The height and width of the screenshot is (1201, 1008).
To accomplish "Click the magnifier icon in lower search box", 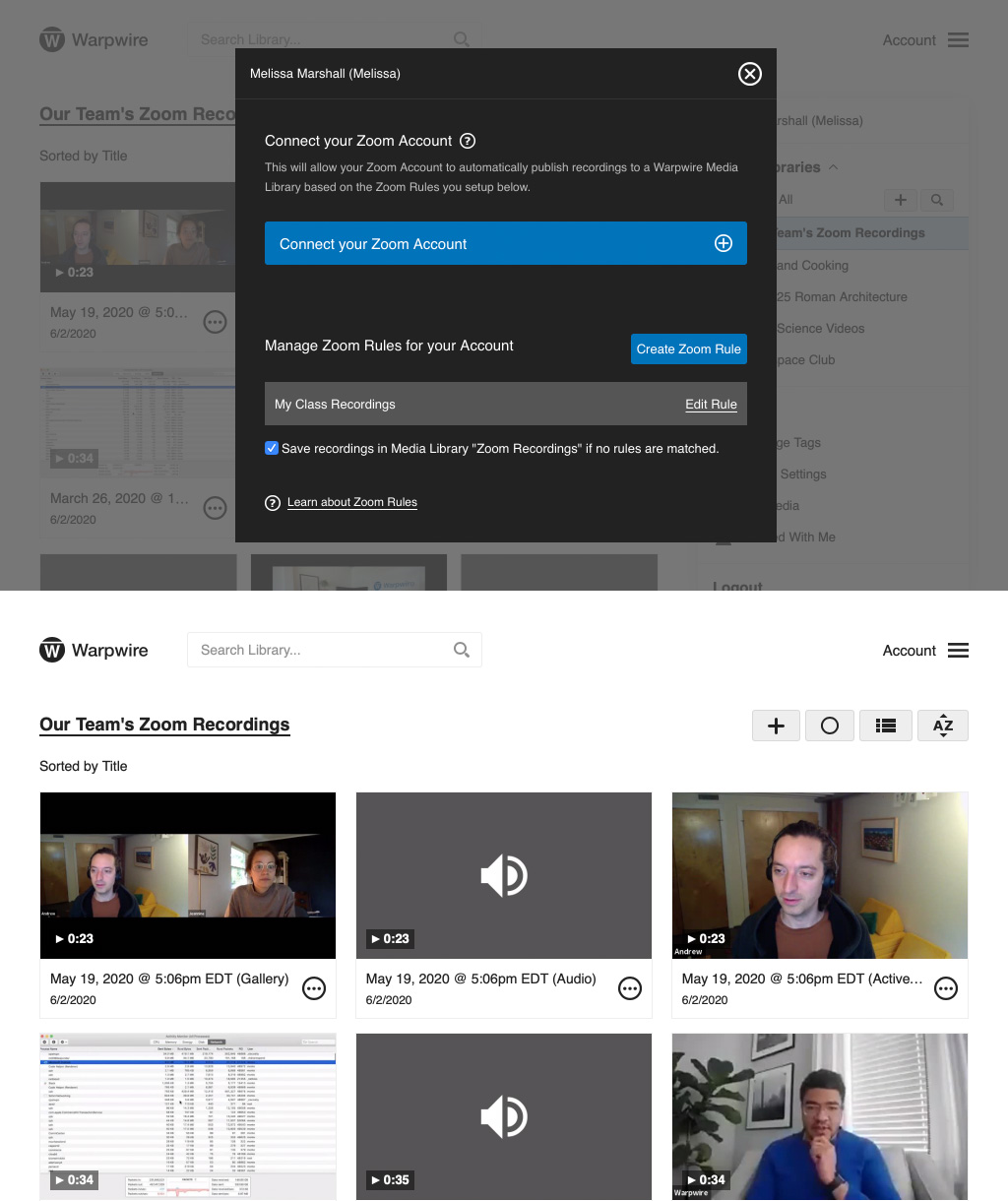I will click(x=461, y=650).
